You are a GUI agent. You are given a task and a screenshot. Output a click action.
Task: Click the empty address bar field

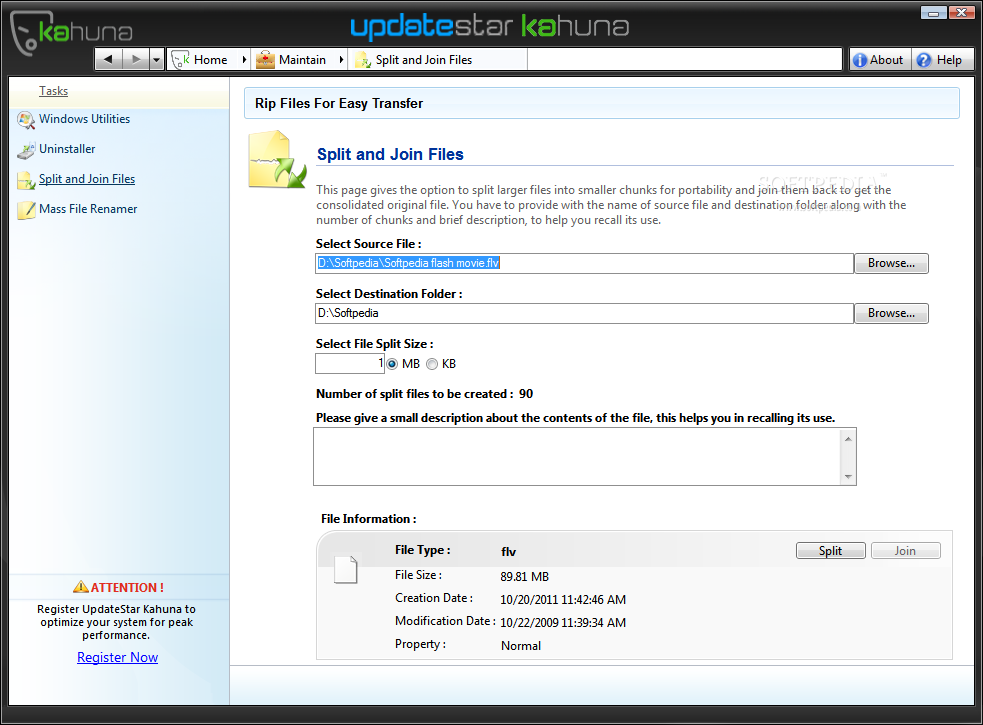coord(684,60)
